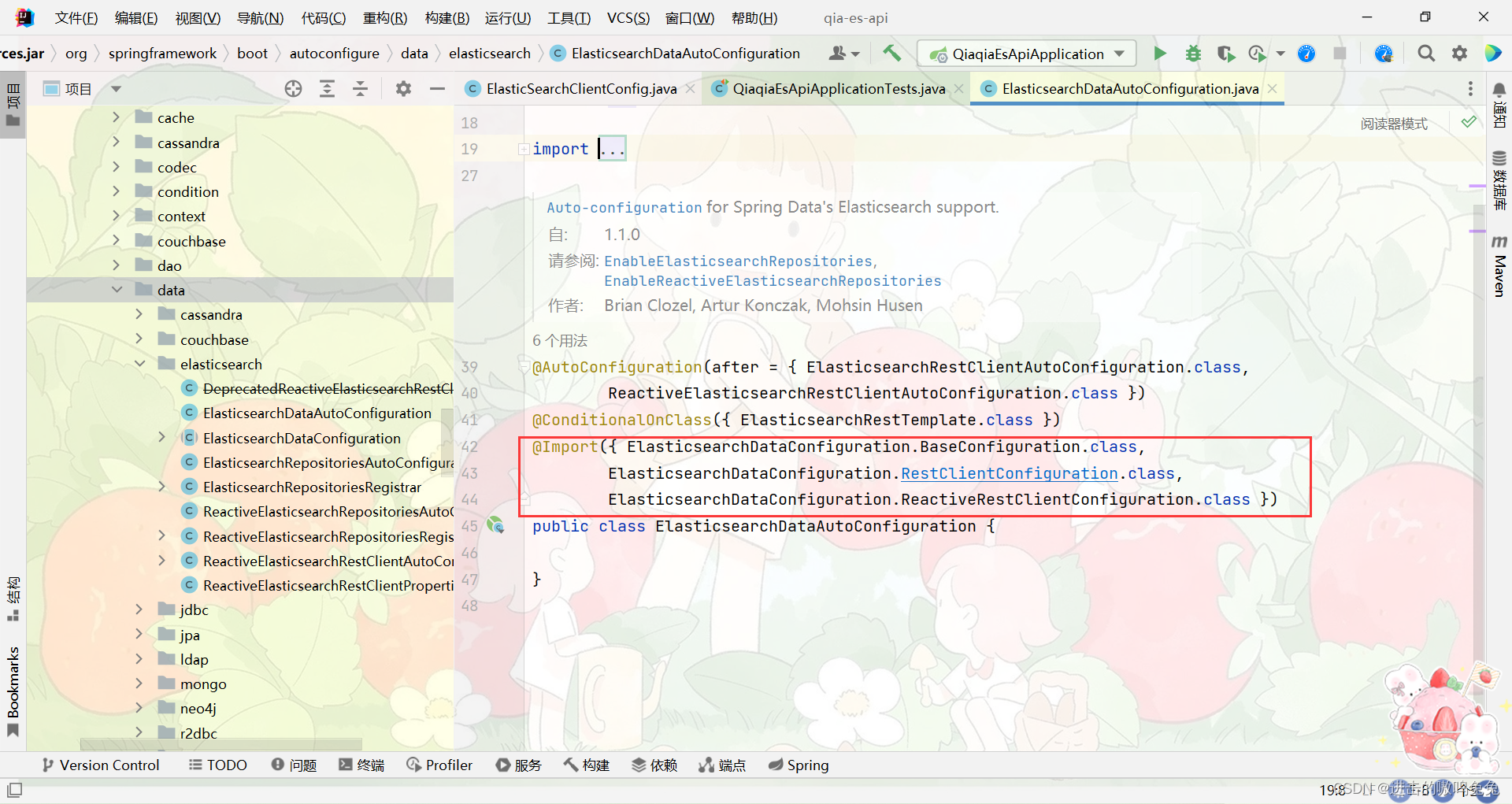Open the profiler run icon in toolbar
Viewport: 1512px width, 804px height.
click(1257, 53)
